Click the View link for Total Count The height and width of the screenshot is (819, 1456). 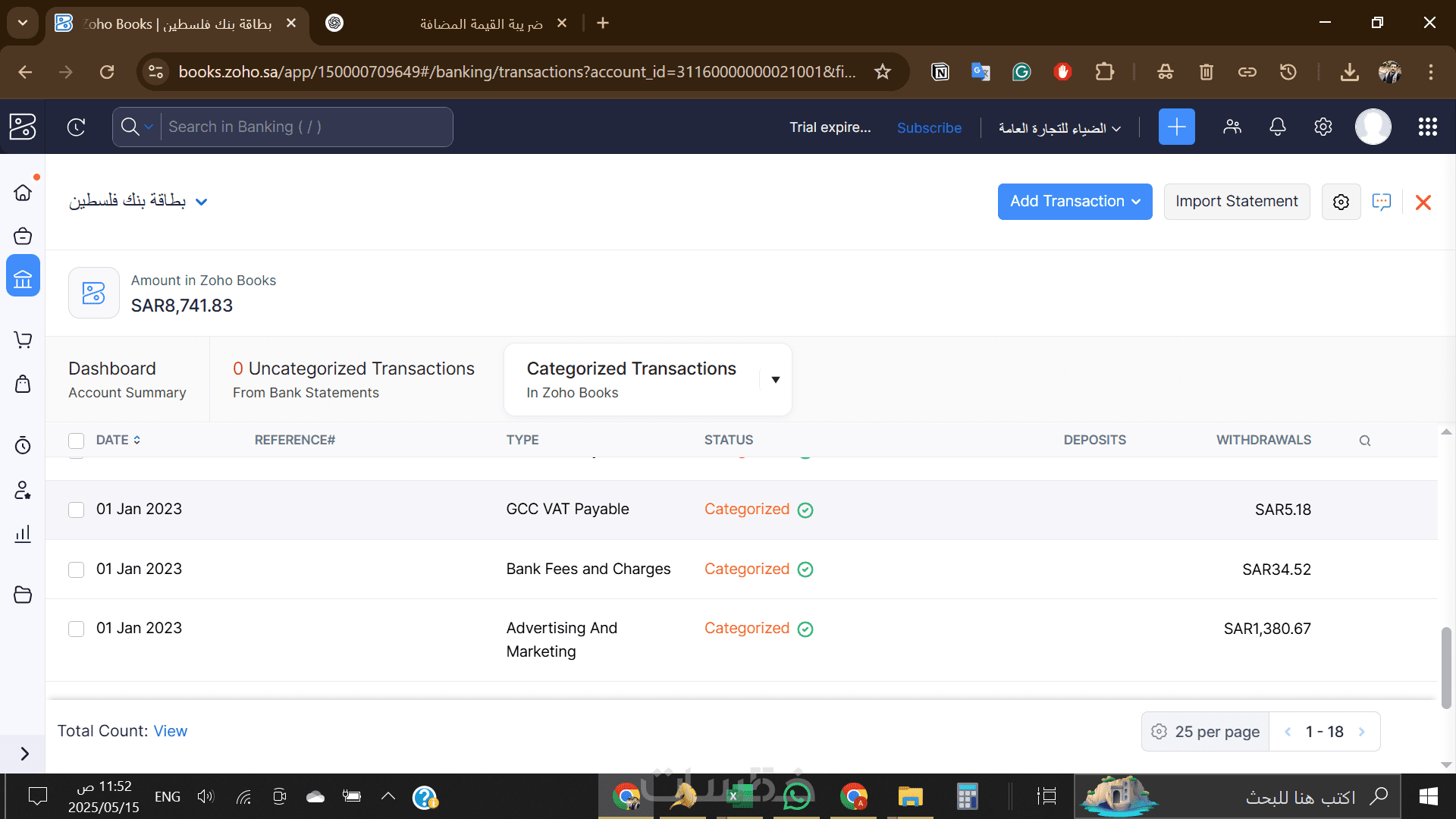(170, 731)
